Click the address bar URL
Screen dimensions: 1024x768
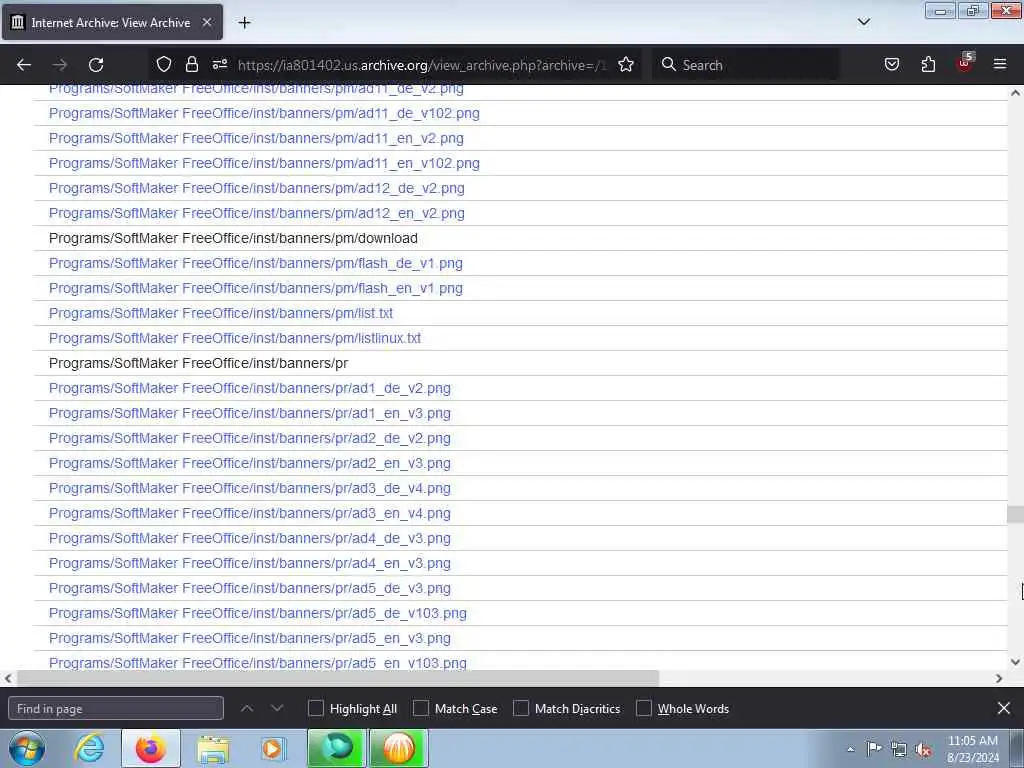pos(422,65)
